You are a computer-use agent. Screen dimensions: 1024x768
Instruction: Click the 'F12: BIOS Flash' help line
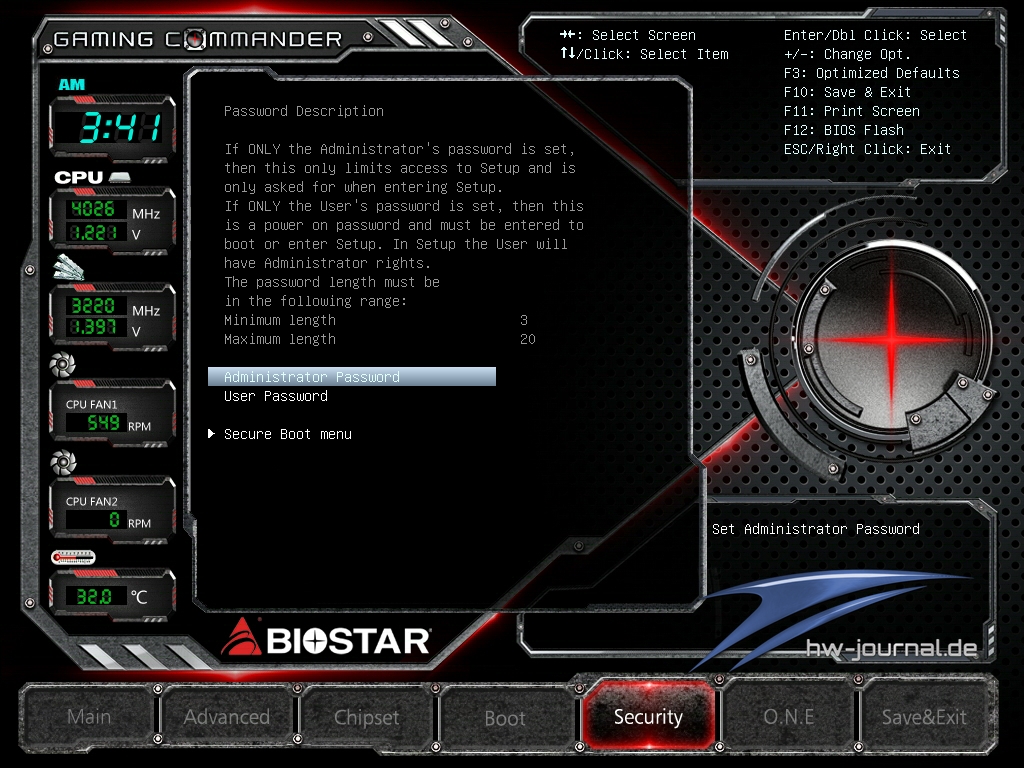tap(844, 130)
